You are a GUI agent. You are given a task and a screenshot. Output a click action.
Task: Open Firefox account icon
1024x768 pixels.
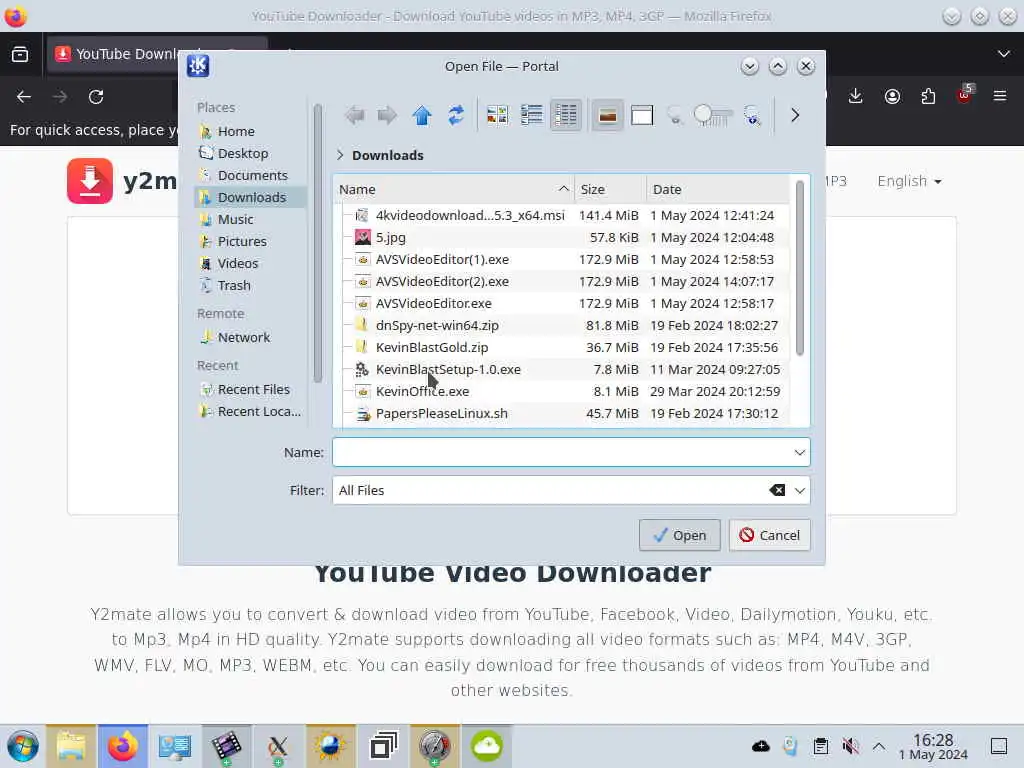[x=892, y=97]
